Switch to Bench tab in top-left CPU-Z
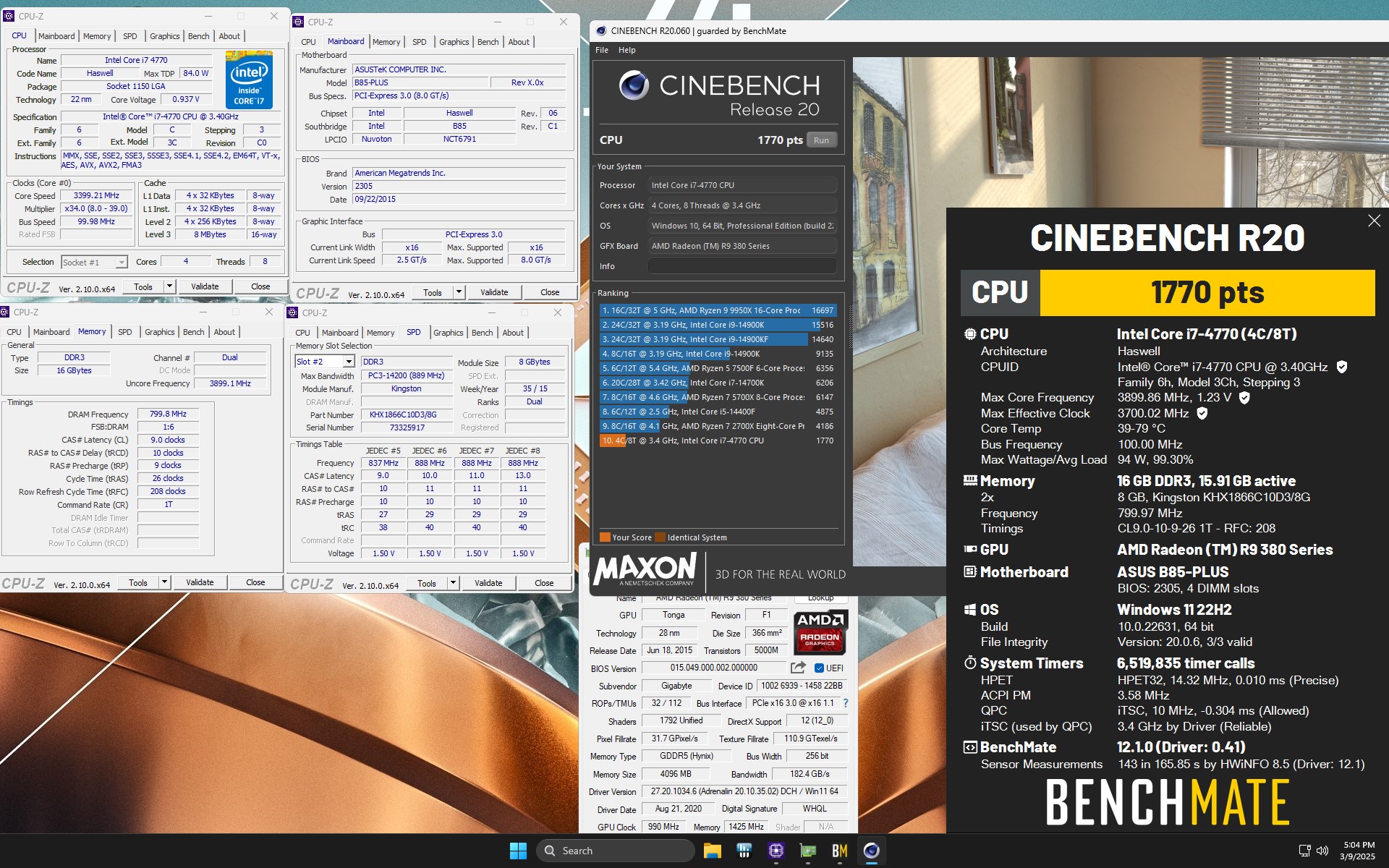 click(x=198, y=36)
